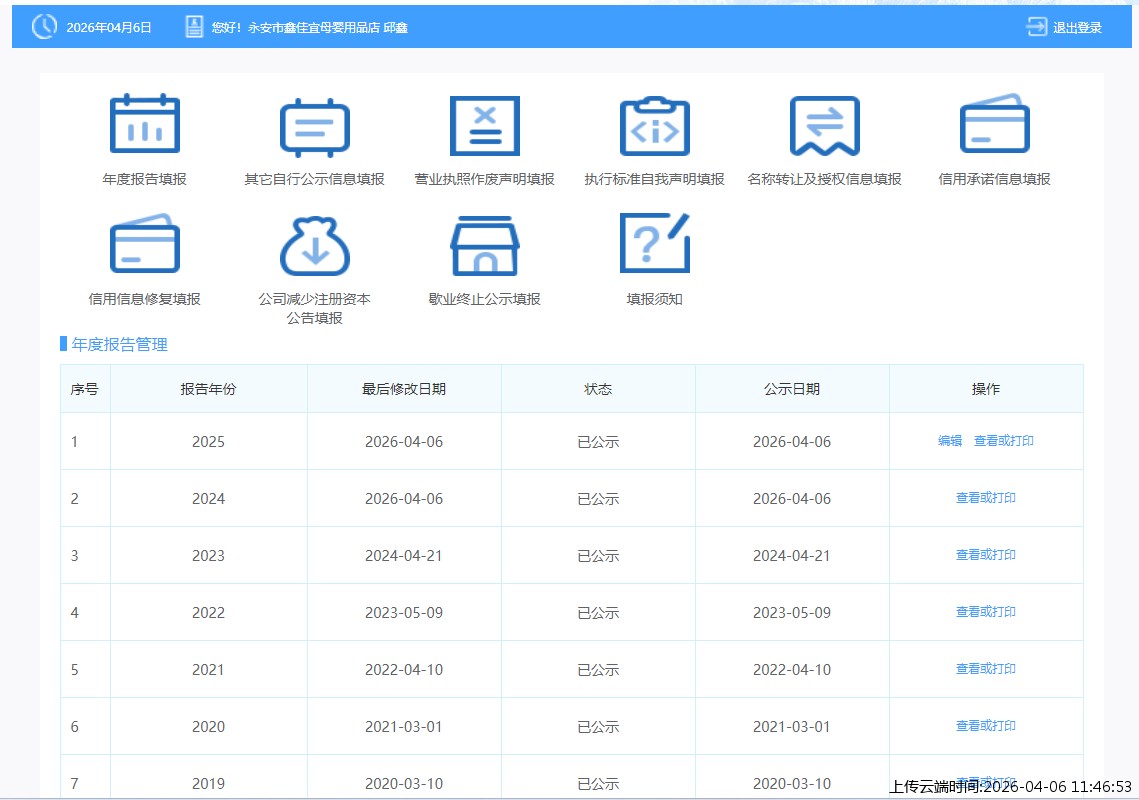Image resolution: width=1139 pixels, height=800 pixels.
Task: Open the 填报须知 question mark icon
Action: [x=654, y=244]
